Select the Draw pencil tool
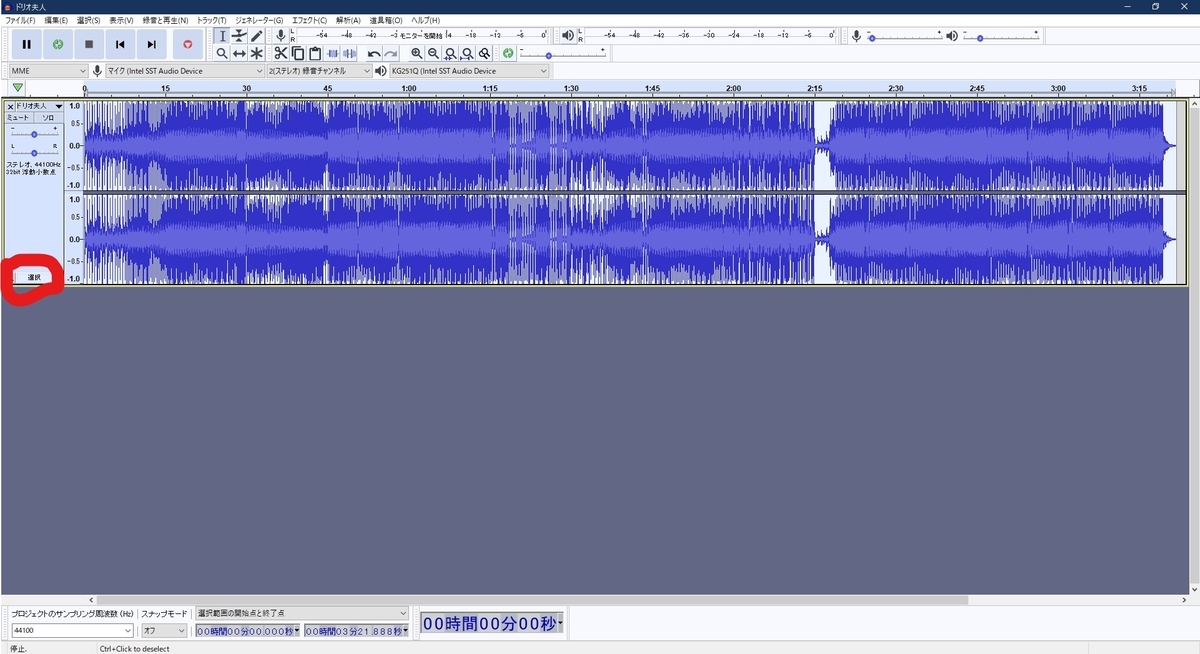The height and width of the screenshot is (654, 1200). (257, 36)
